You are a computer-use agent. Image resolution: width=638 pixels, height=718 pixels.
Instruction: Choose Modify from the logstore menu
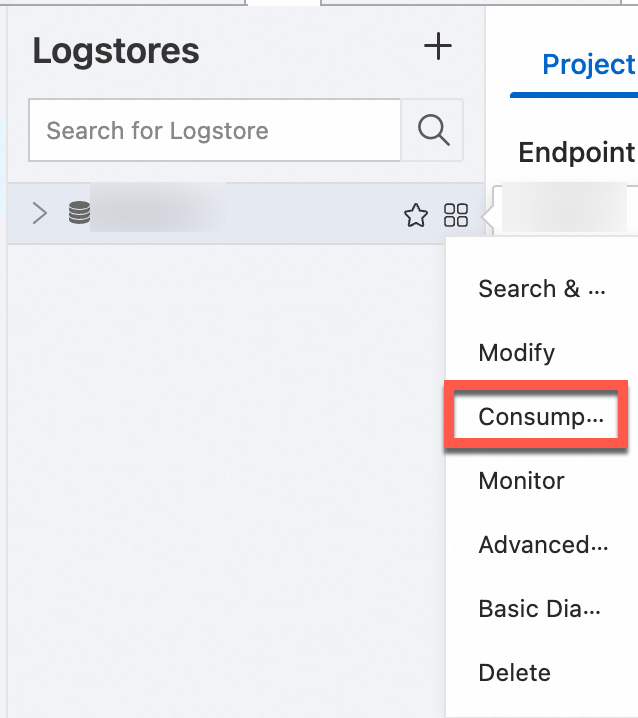pos(517,353)
